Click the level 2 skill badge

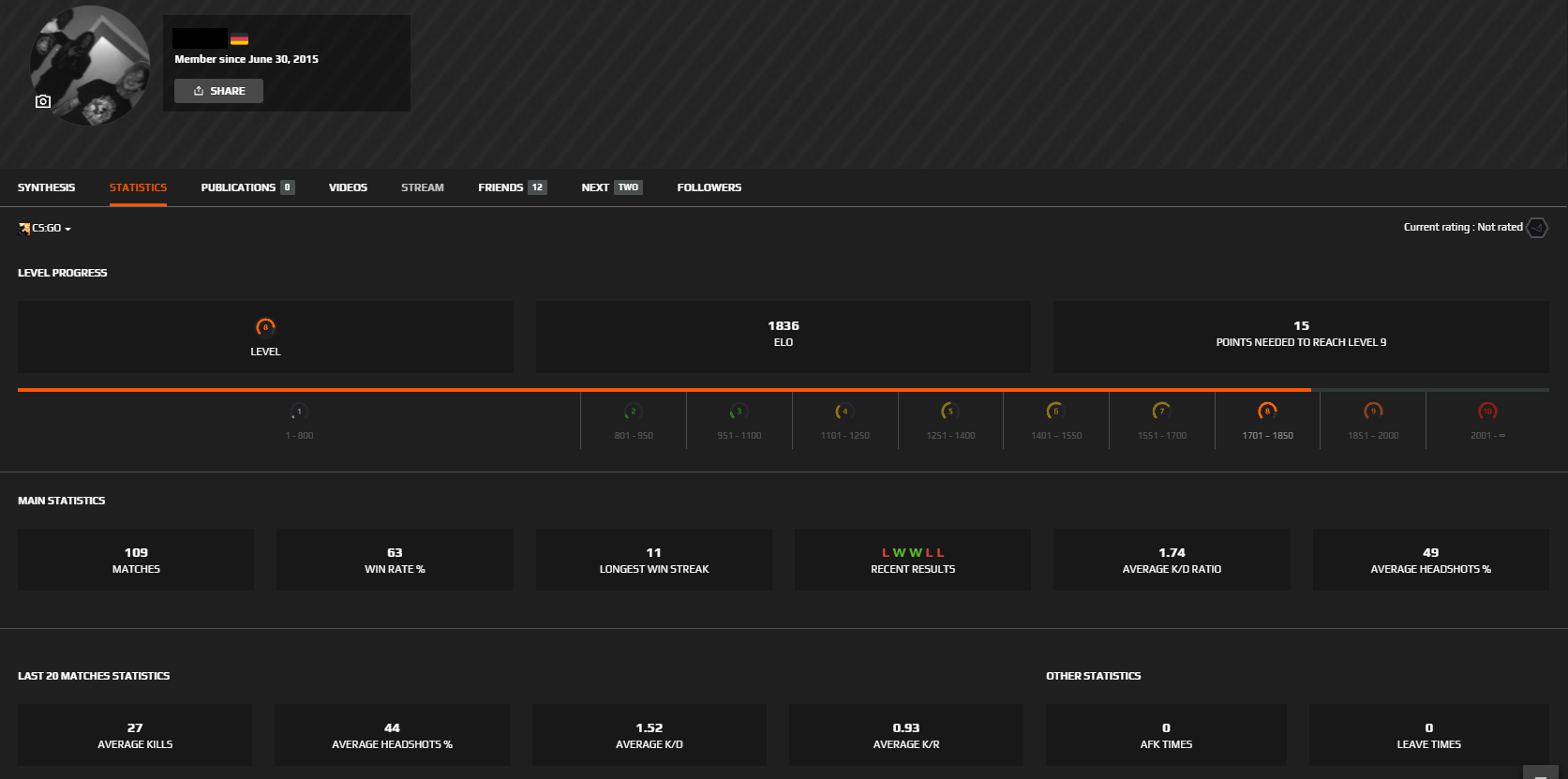[x=634, y=412]
